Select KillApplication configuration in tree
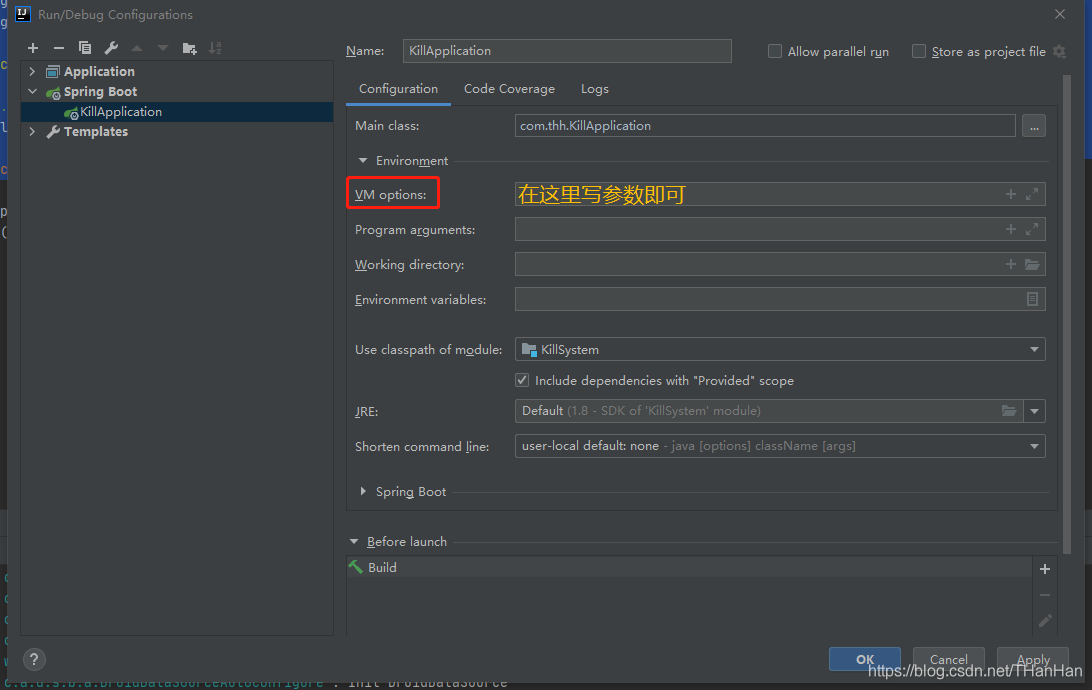This screenshot has width=1092, height=690. [x=178, y=111]
